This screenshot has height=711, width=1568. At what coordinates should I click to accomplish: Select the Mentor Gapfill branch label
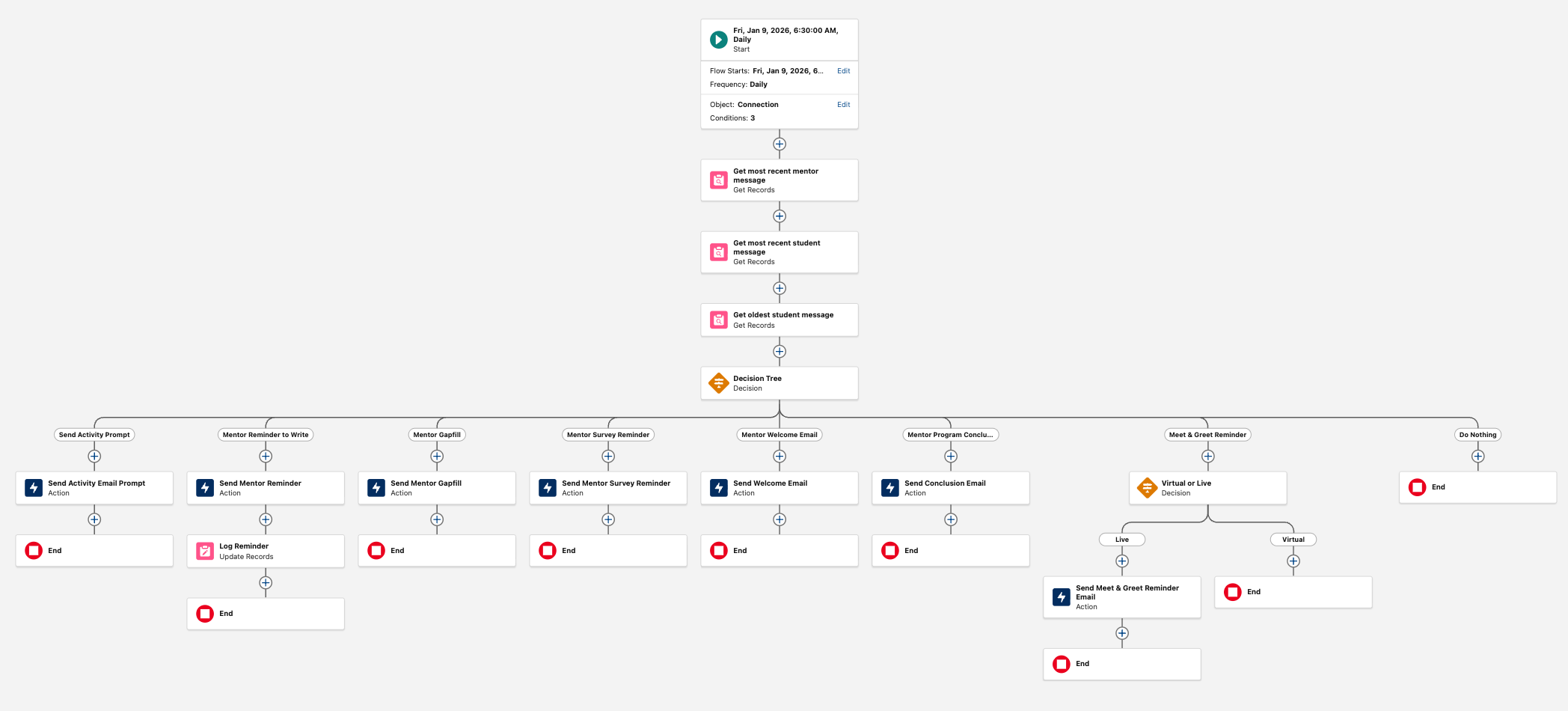click(436, 434)
